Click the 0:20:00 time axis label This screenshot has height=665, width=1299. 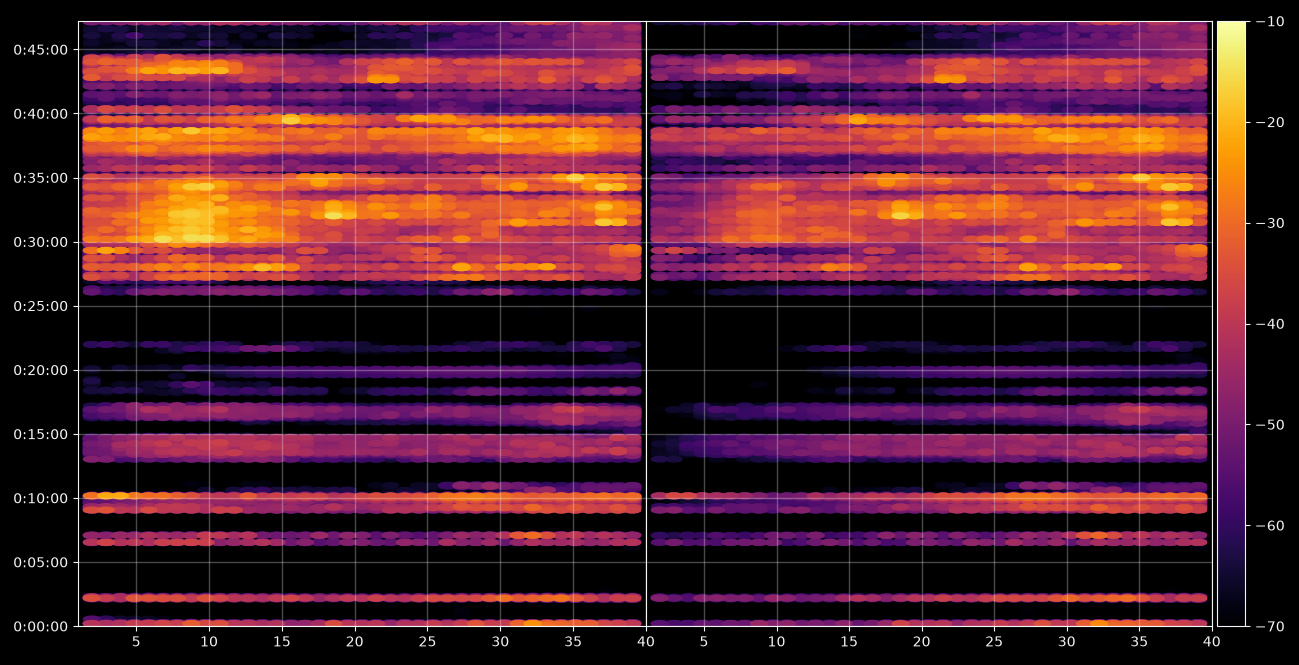[x=40, y=369]
